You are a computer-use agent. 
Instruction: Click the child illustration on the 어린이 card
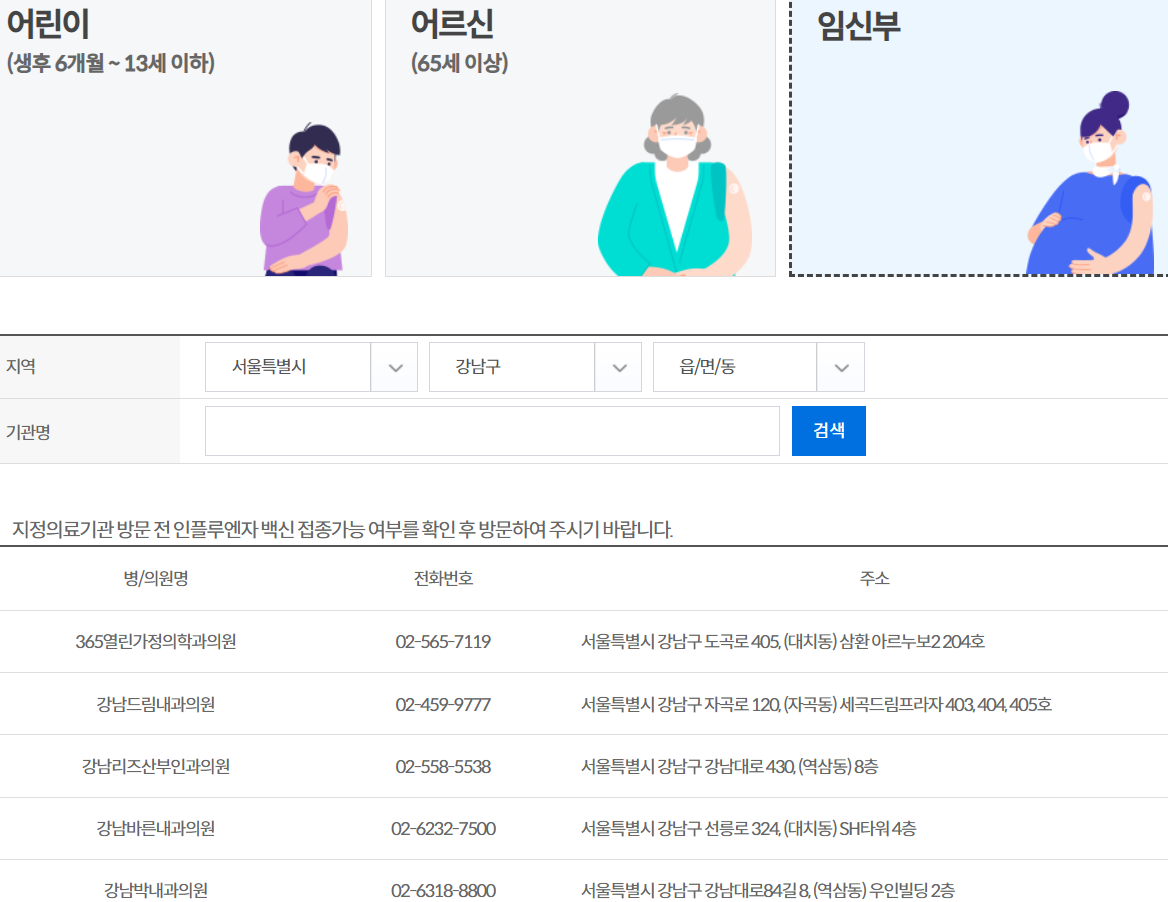300,200
